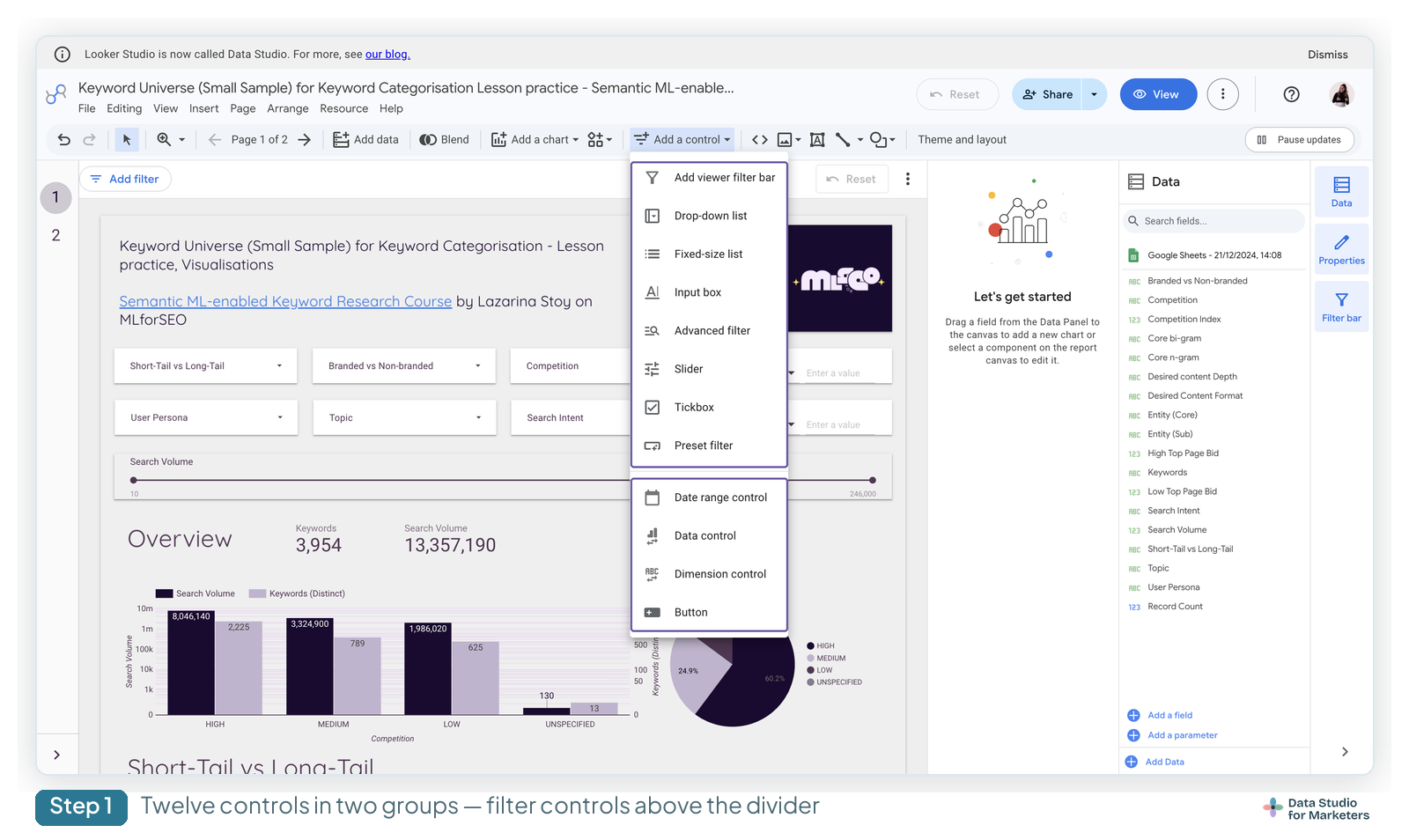Image resolution: width=1409 pixels, height=840 pixels.
Task: Select Drop-down list control
Action: (x=709, y=216)
